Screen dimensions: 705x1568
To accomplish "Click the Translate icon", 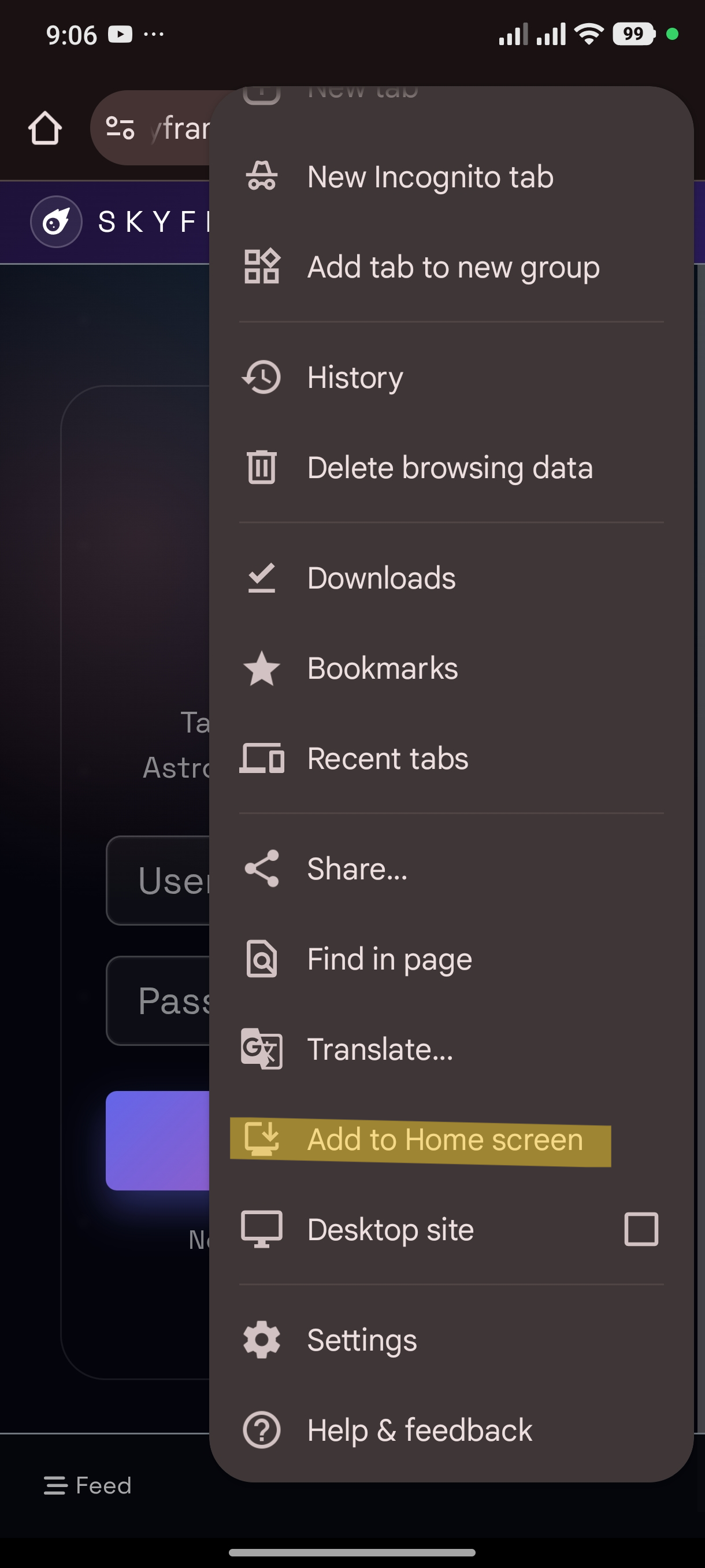I will [x=262, y=1049].
